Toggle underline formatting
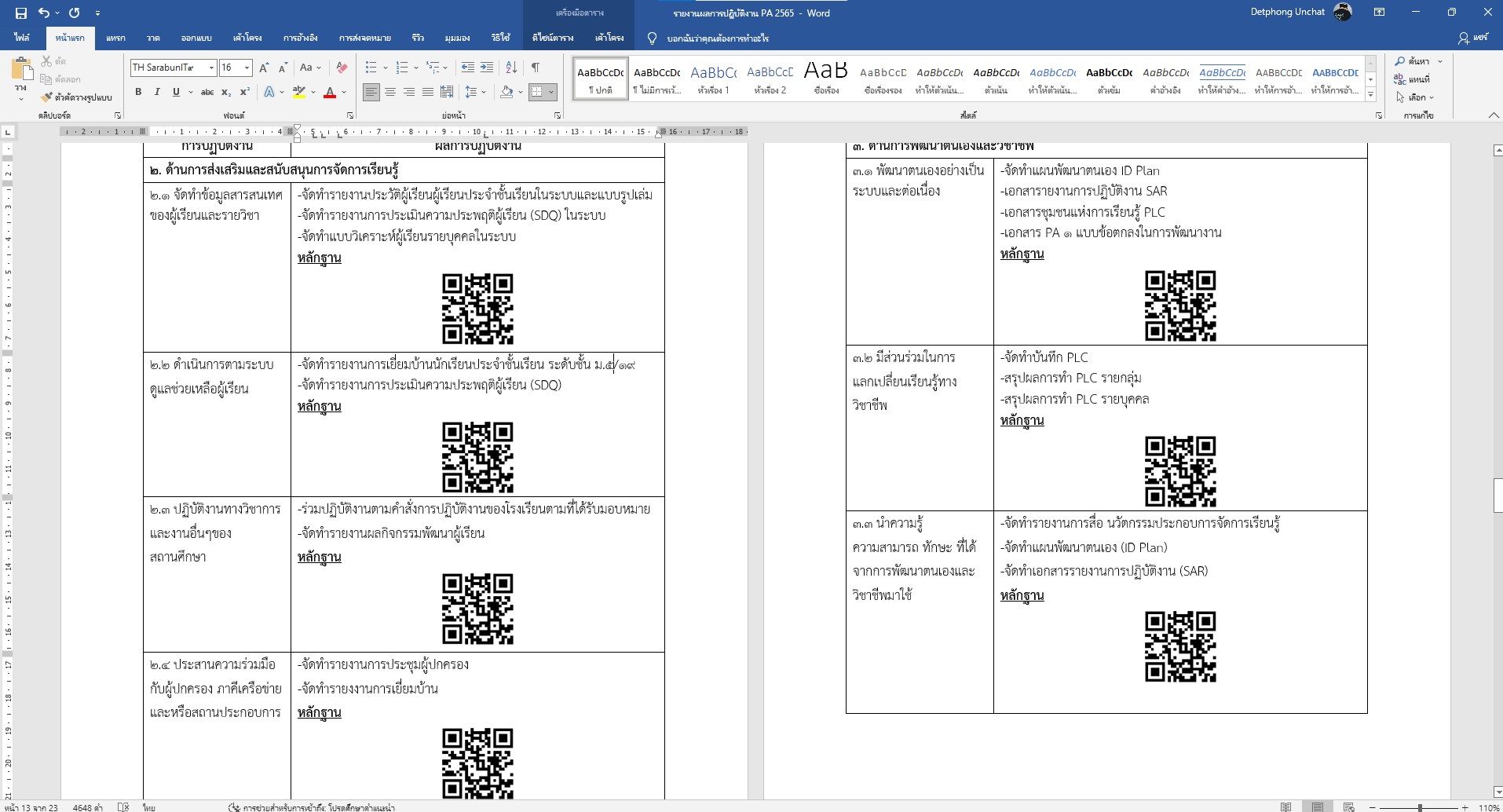This screenshot has width=1503, height=812. click(176, 92)
